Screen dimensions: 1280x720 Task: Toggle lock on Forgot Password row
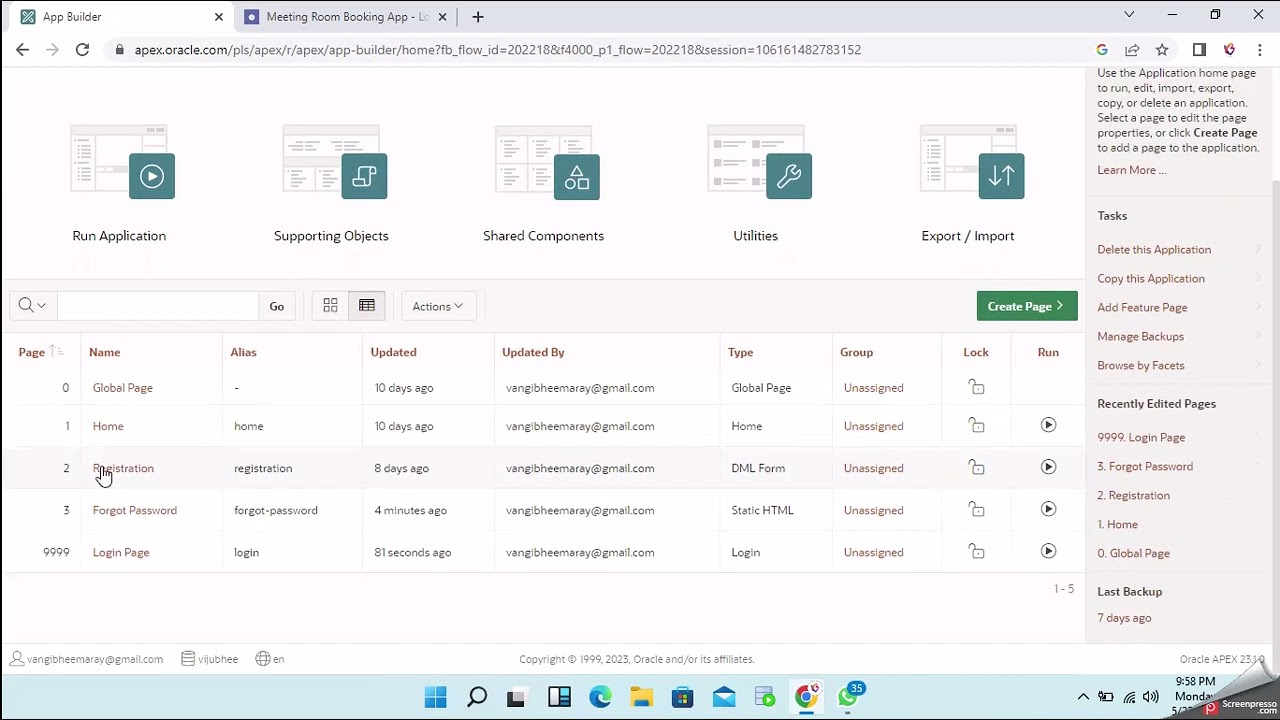pyautogui.click(x=976, y=509)
